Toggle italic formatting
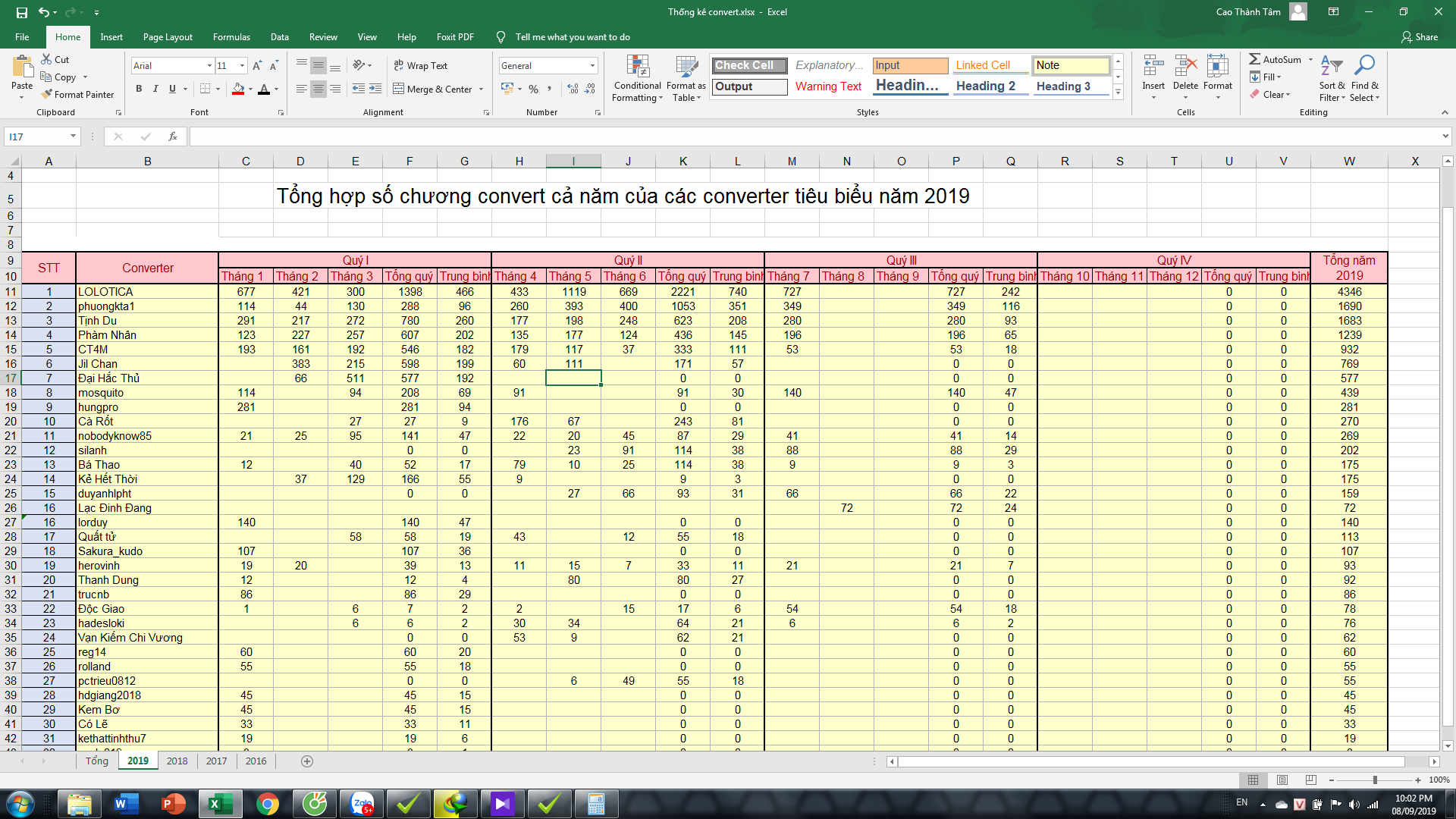This screenshot has width=1456, height=819. point(155,89)
